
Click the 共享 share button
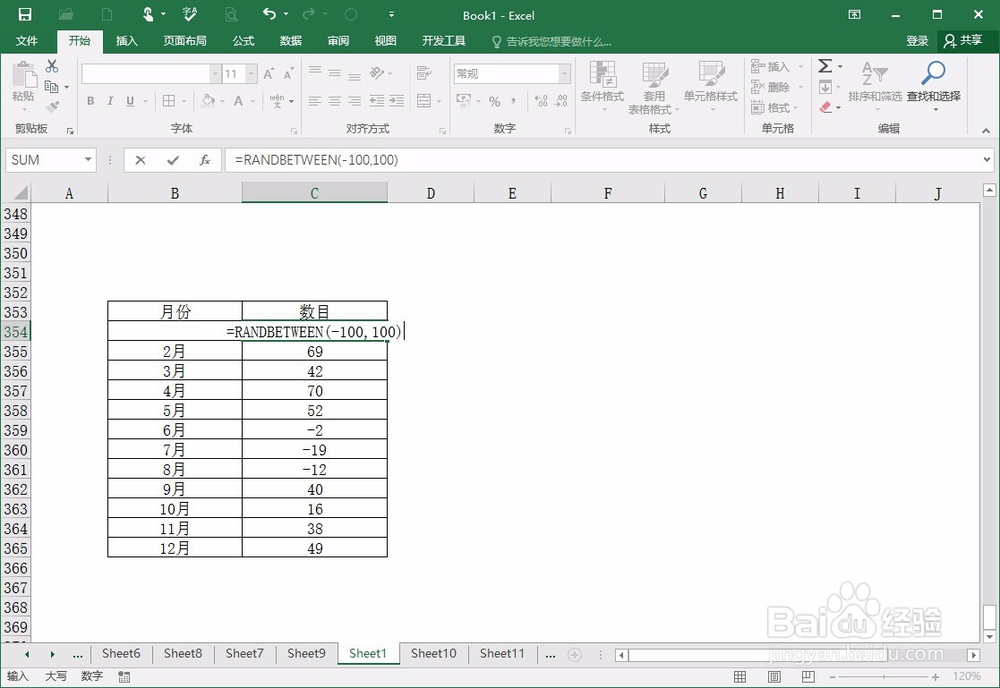[964, 41]
